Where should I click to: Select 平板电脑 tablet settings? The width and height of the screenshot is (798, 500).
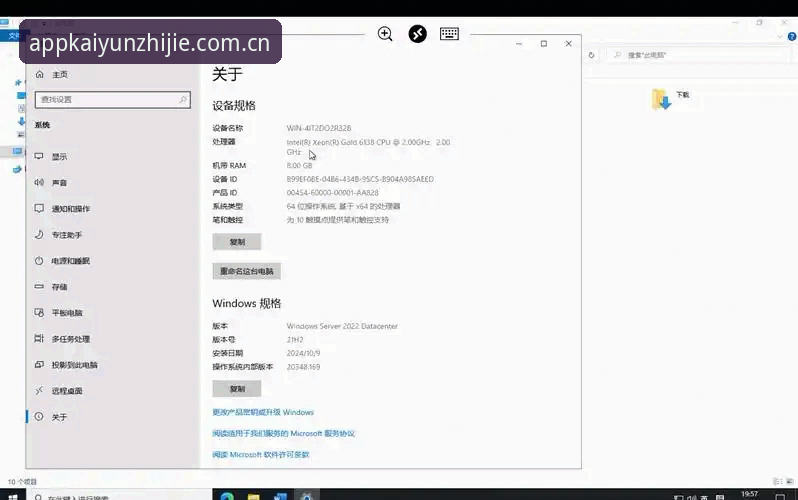58,313
